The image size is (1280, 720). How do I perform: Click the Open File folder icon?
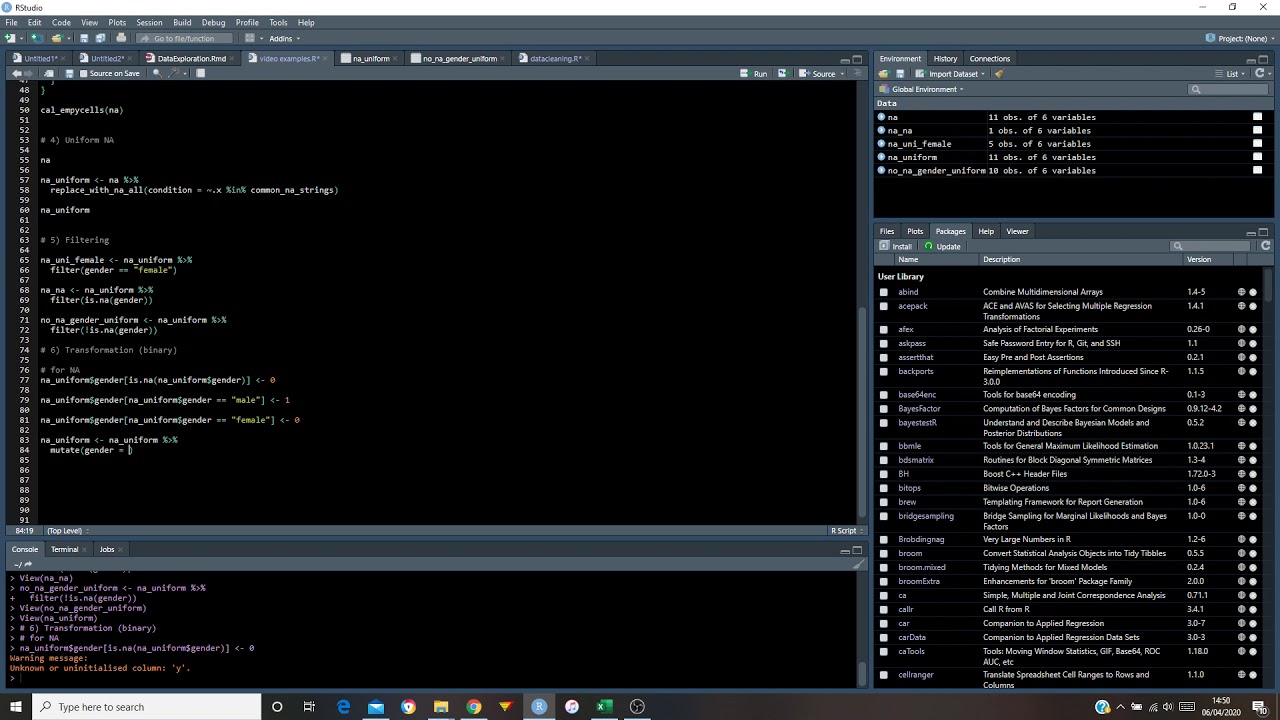tap(57, 38)
